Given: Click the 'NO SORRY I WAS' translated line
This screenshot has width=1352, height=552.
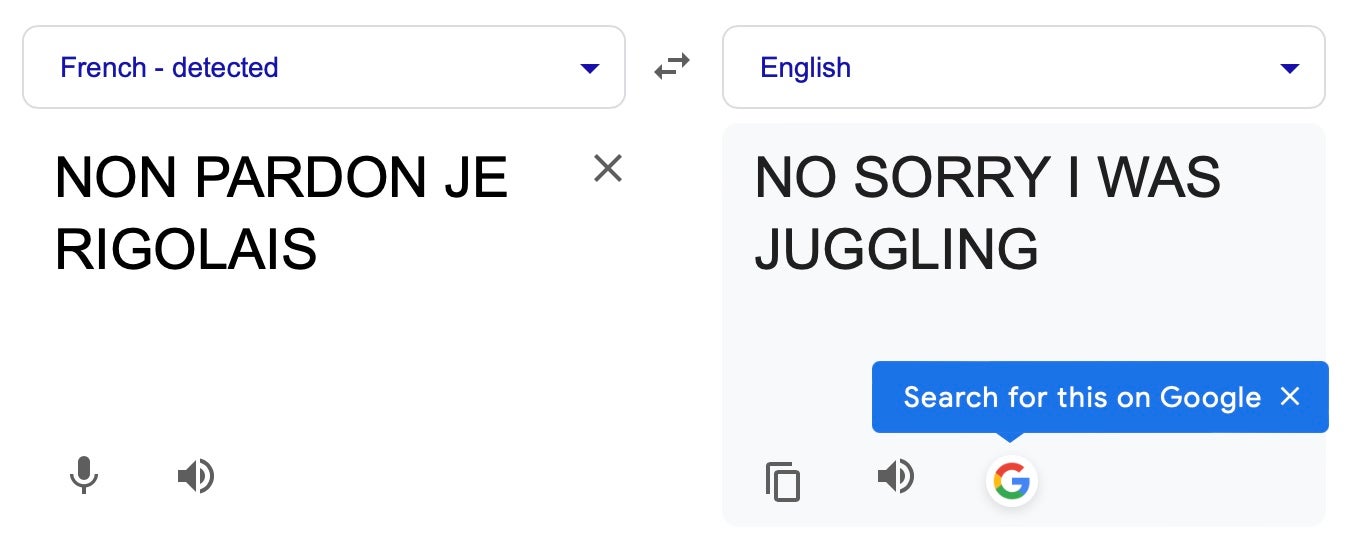Looking at the screenshot, I should tap(987, 179).
